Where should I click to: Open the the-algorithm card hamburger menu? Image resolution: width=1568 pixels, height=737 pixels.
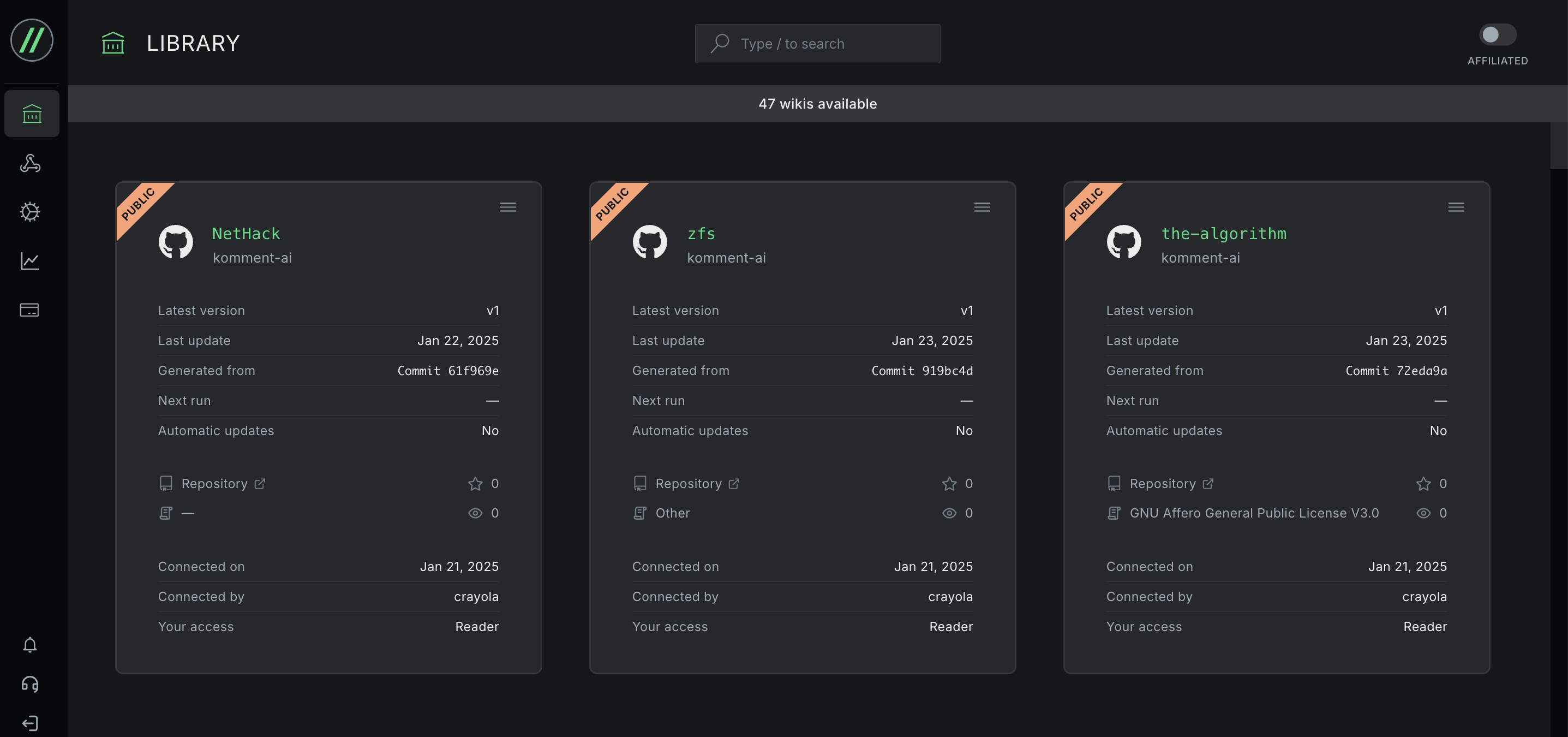point(1456,207)
